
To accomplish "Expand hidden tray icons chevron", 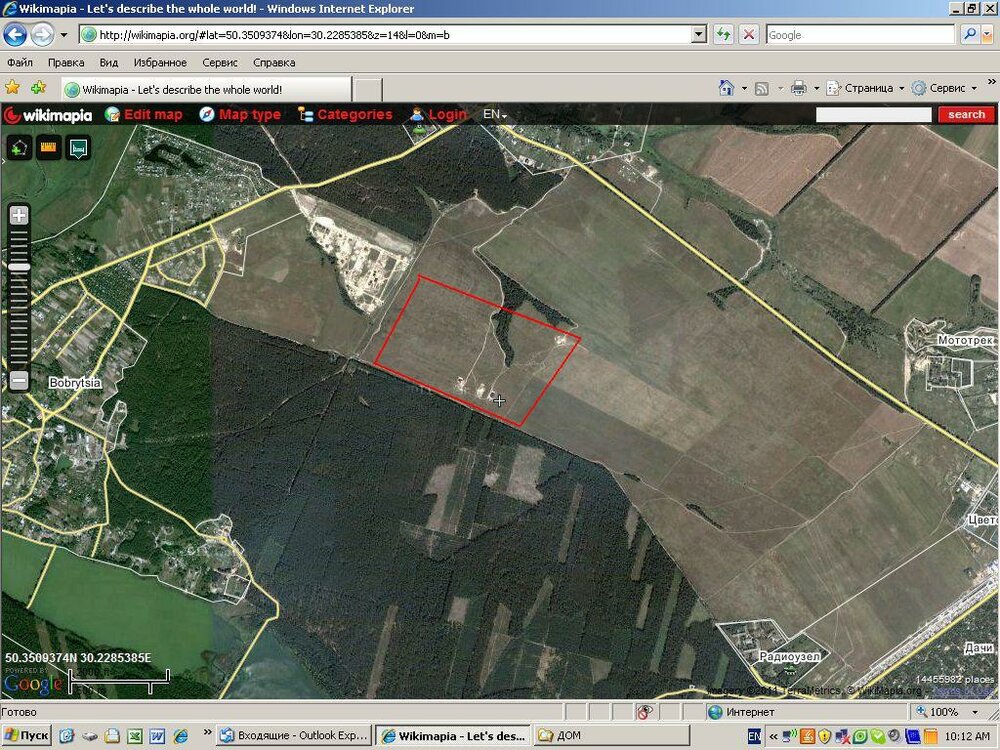I will pyautogui.click(x=772, y=736).
